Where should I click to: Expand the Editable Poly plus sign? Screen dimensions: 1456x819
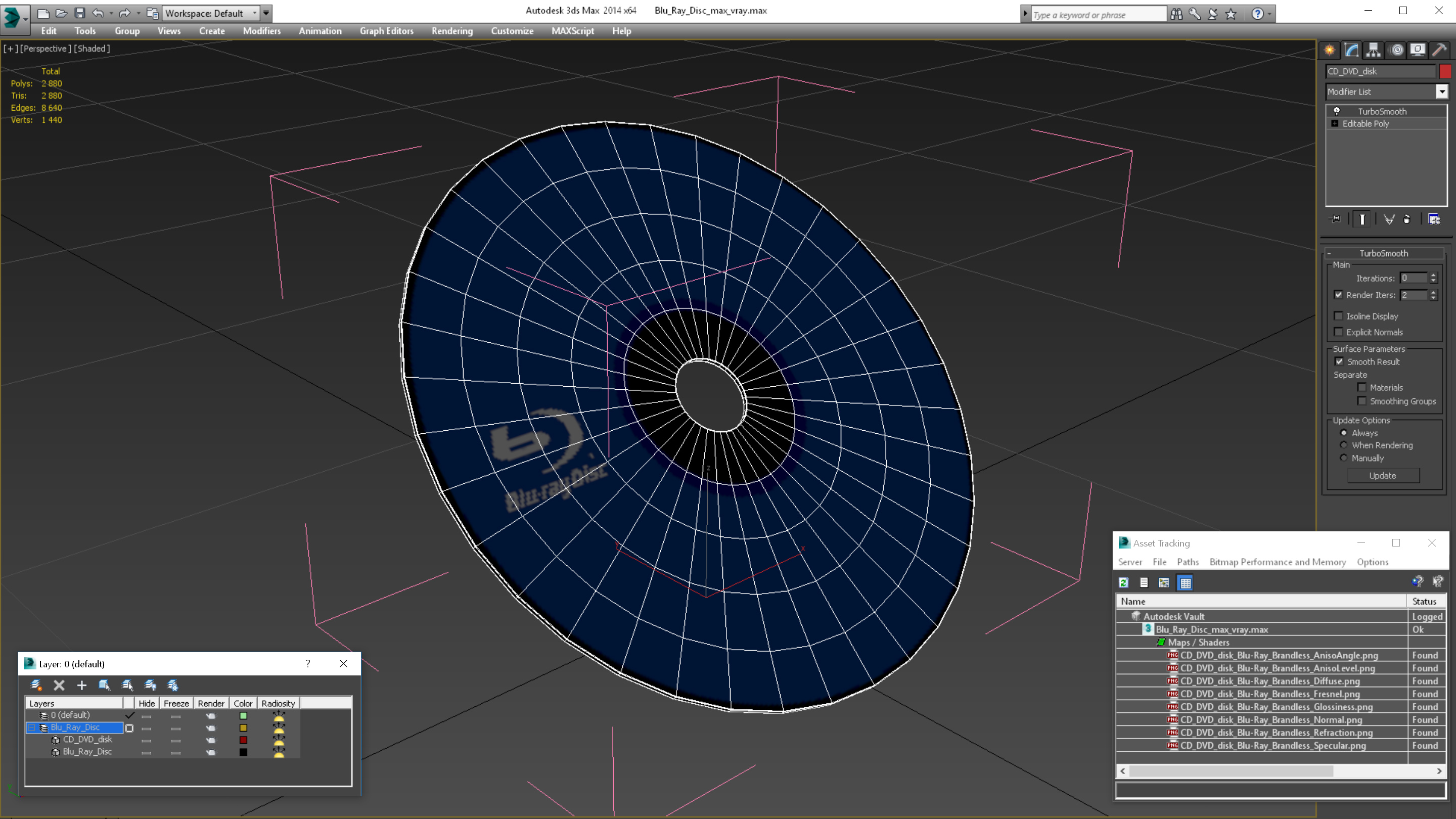pyautogui.click(x=1335, y=123)
